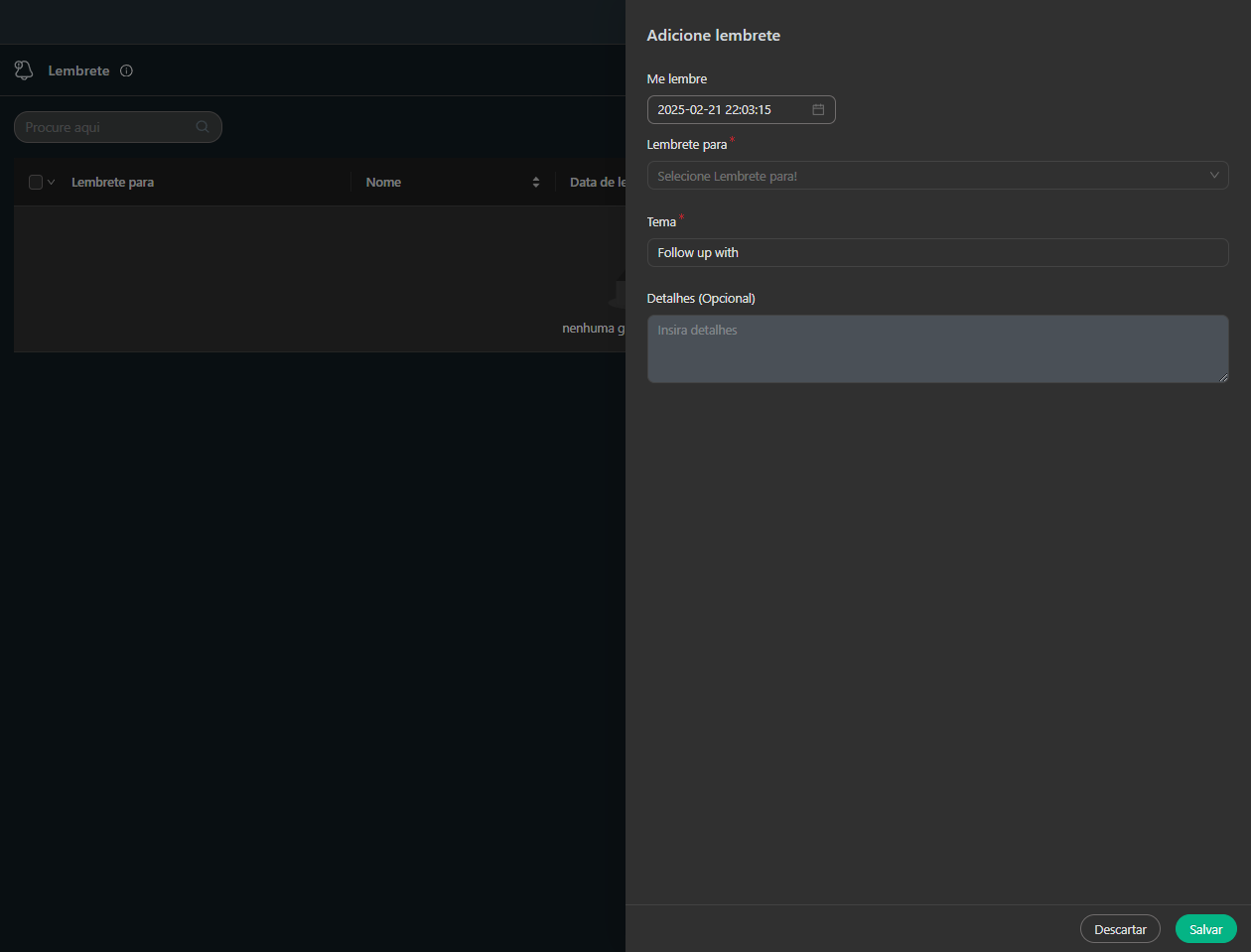Click into the Insira detalhes text area
Viewport: 1251px width, 952px height.
point(936,348)
